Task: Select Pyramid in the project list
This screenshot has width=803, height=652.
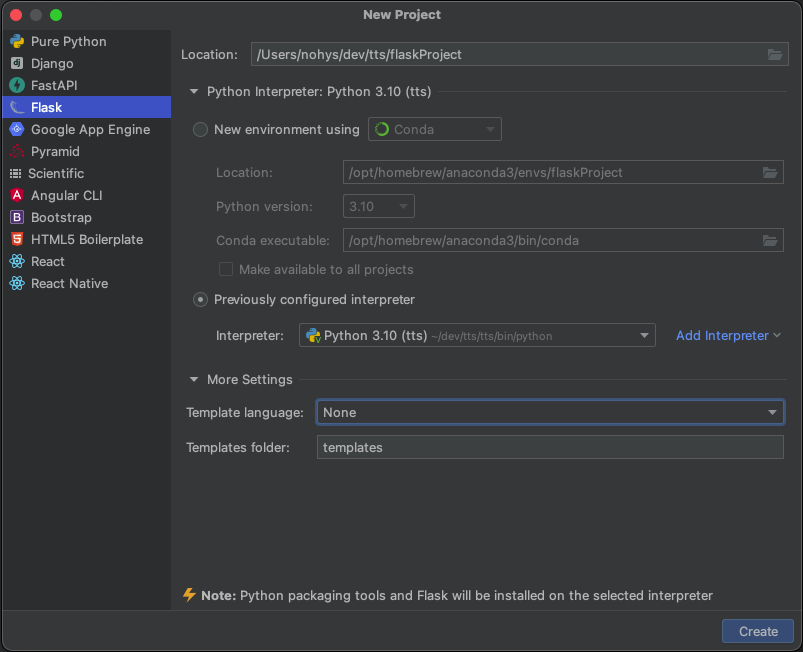Action: pos(87,151)
